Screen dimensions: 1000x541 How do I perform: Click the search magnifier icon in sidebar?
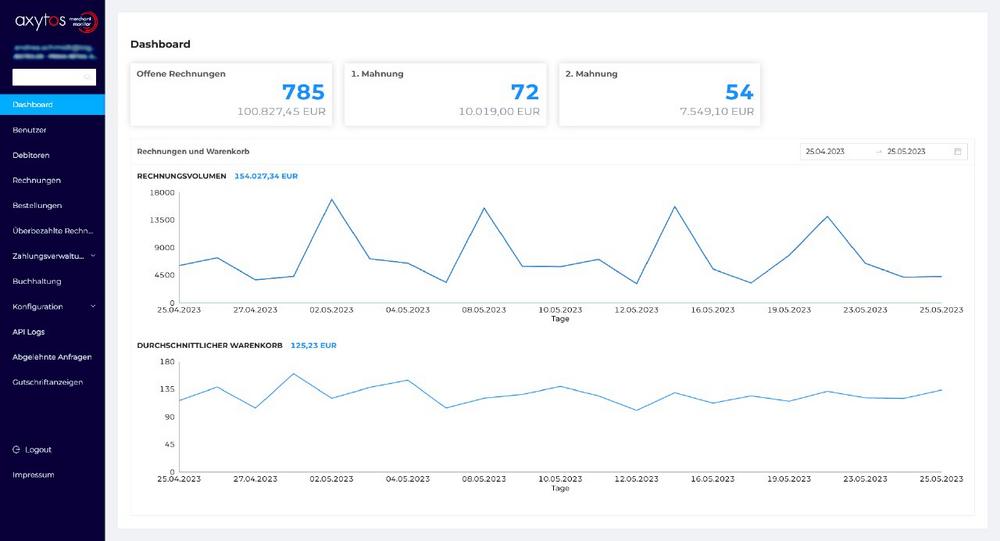click(x=87, y=77)
